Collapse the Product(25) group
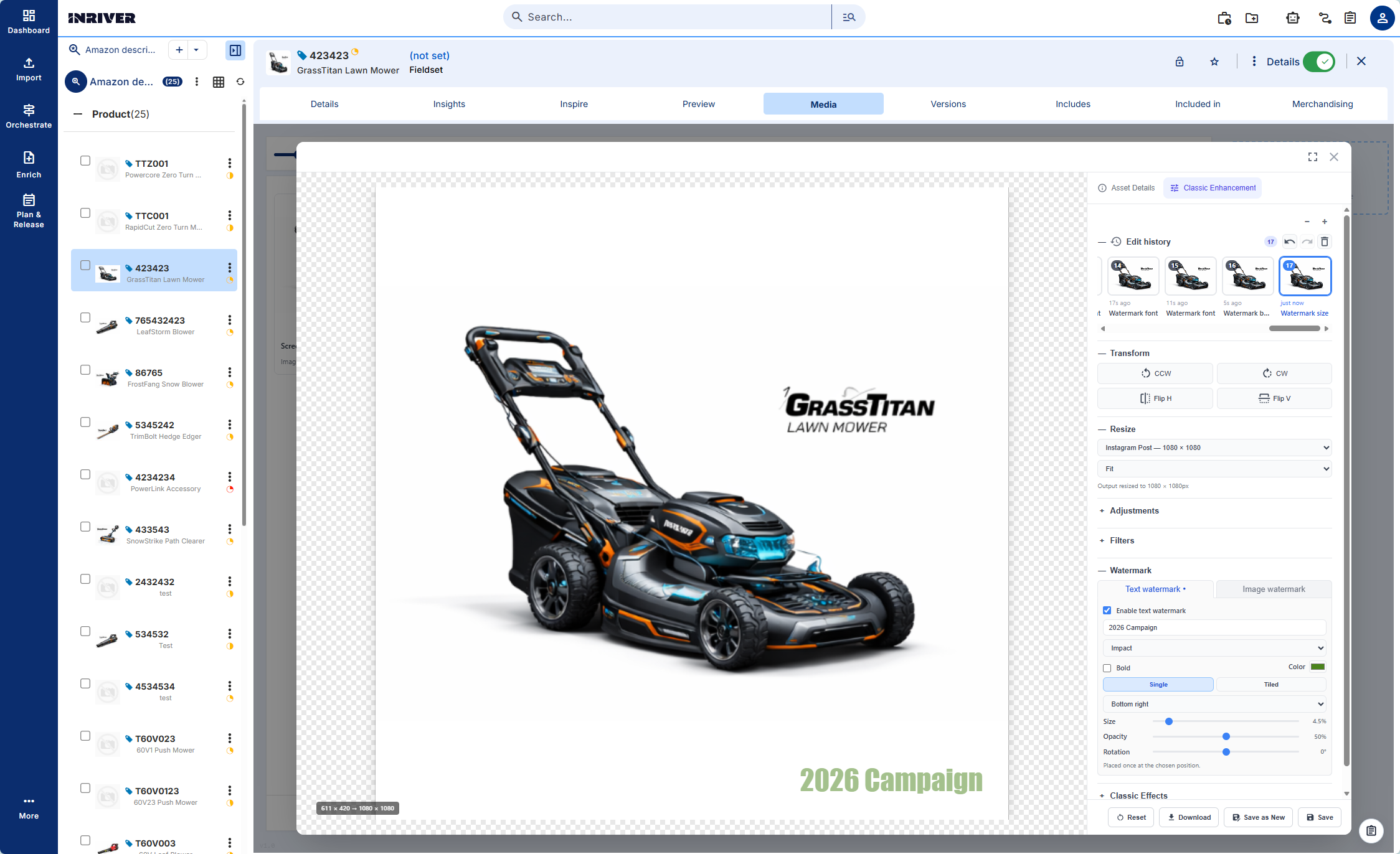1400x854 pixels. coord(78,114)
